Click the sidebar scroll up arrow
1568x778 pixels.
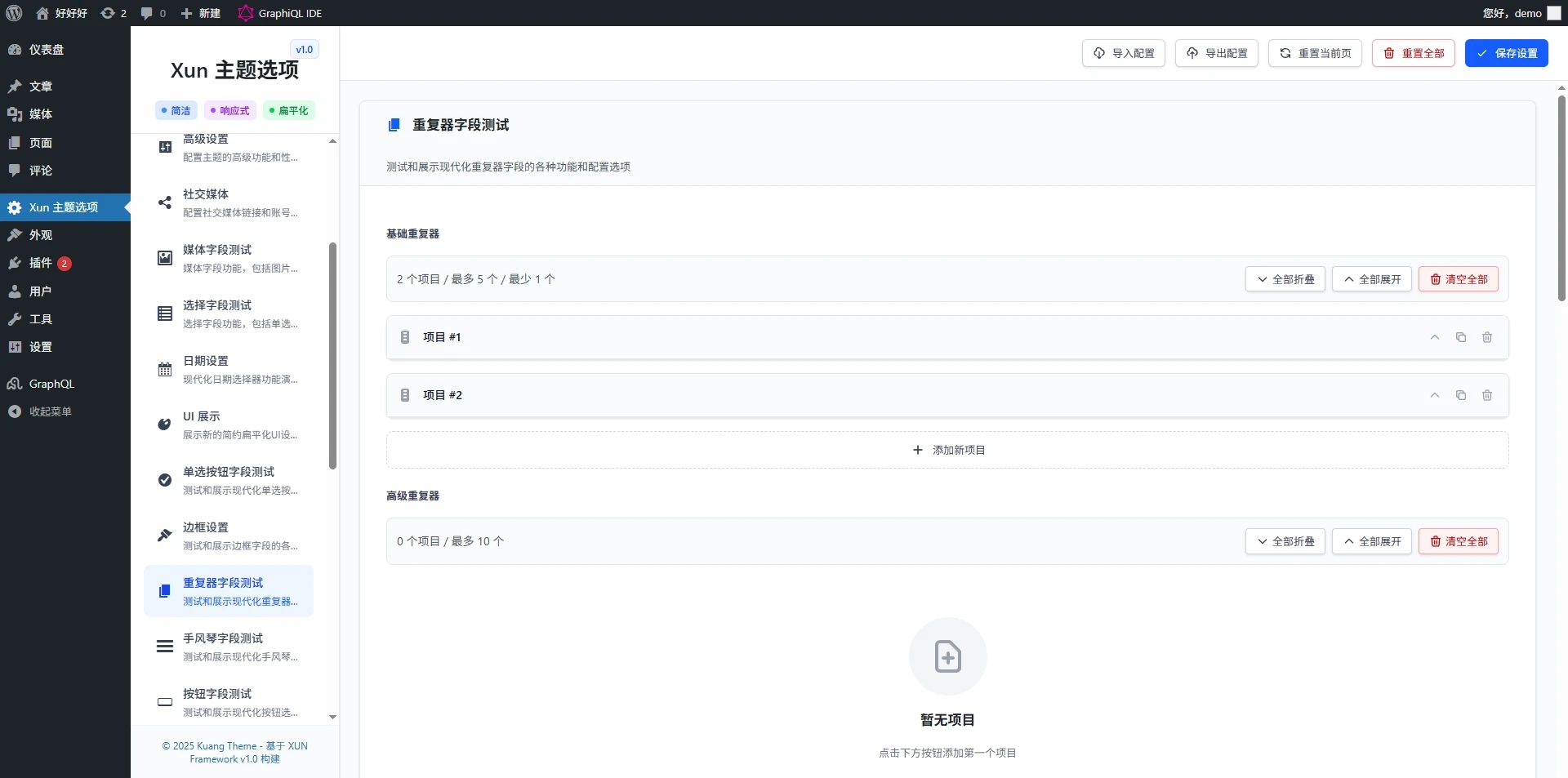(332, 141)
